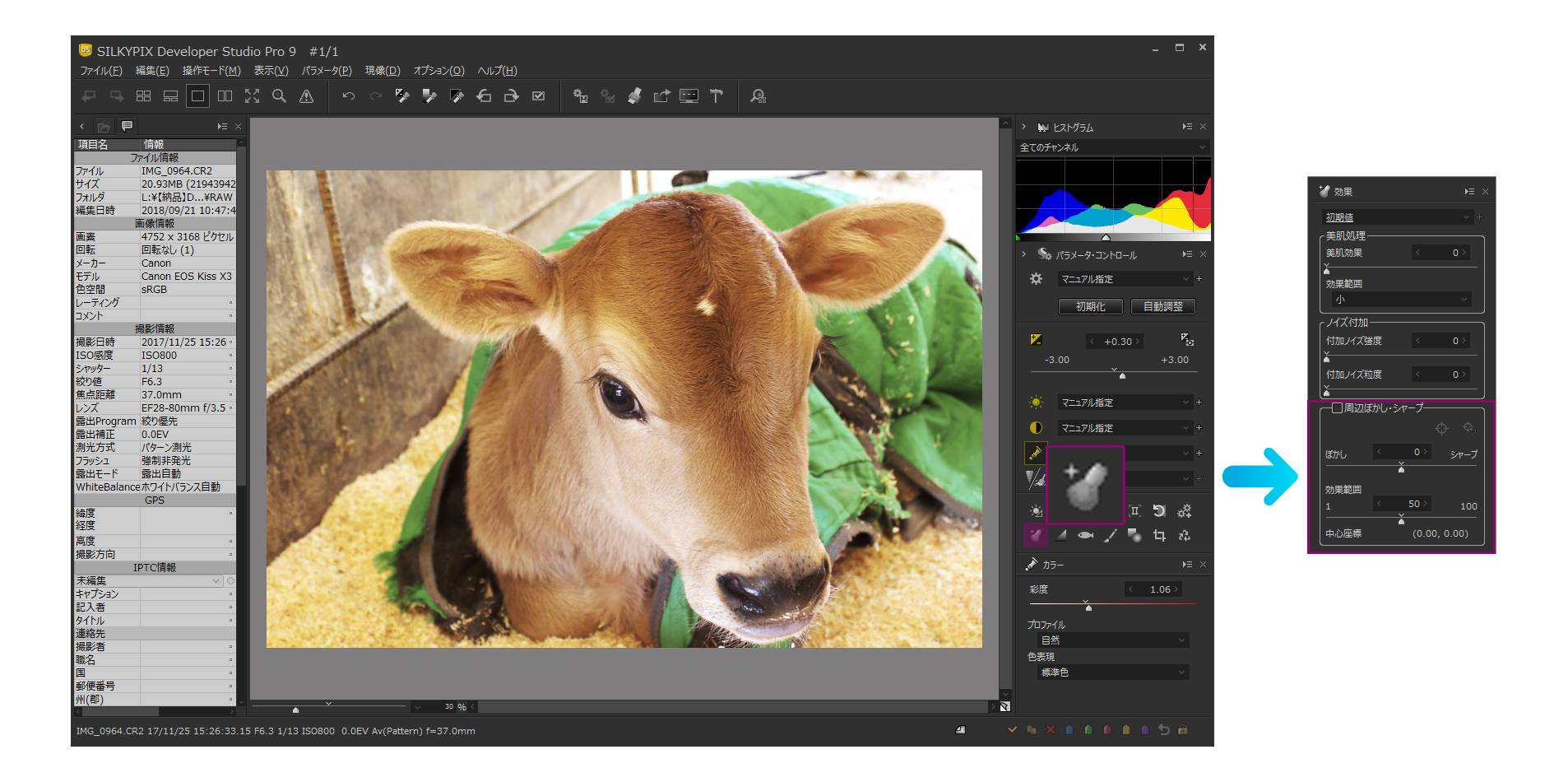Open the 色表現 標準色 dropdown
The width and height of the screenshot is (1568, 782).
(1113, 673)
